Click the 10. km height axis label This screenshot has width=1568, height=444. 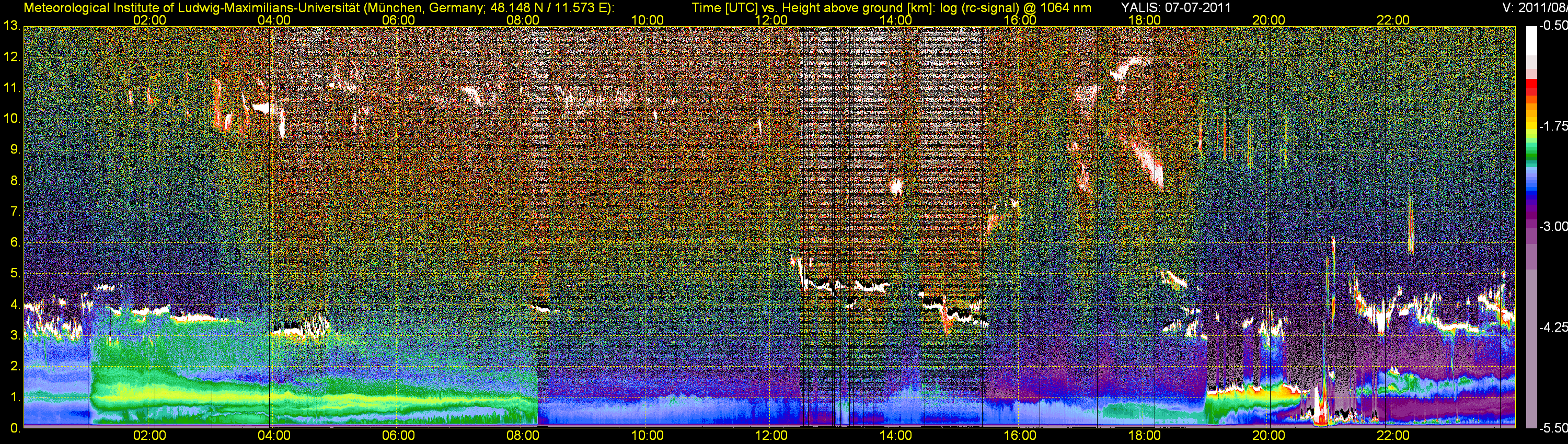[12, 119]
